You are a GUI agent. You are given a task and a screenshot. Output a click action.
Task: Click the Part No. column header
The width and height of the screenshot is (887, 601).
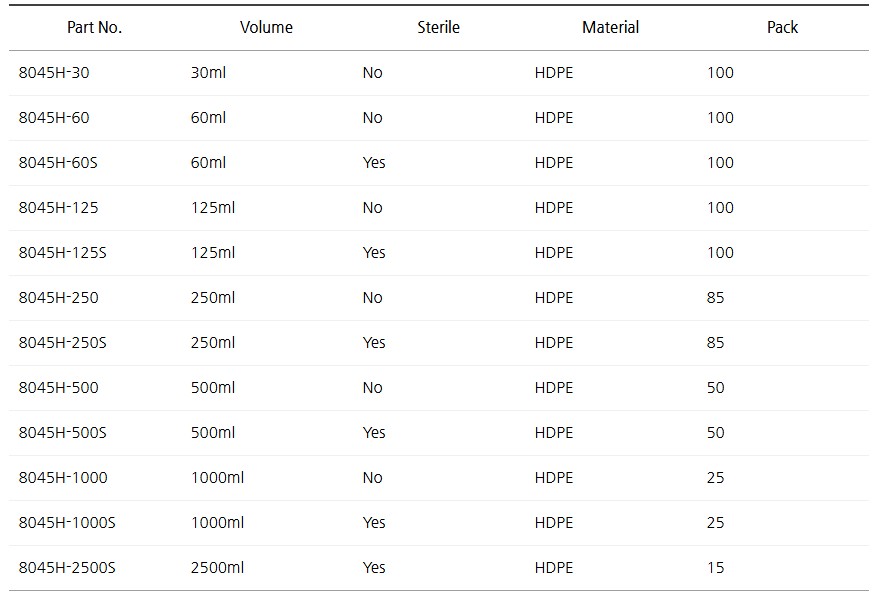tap(94, 28)
